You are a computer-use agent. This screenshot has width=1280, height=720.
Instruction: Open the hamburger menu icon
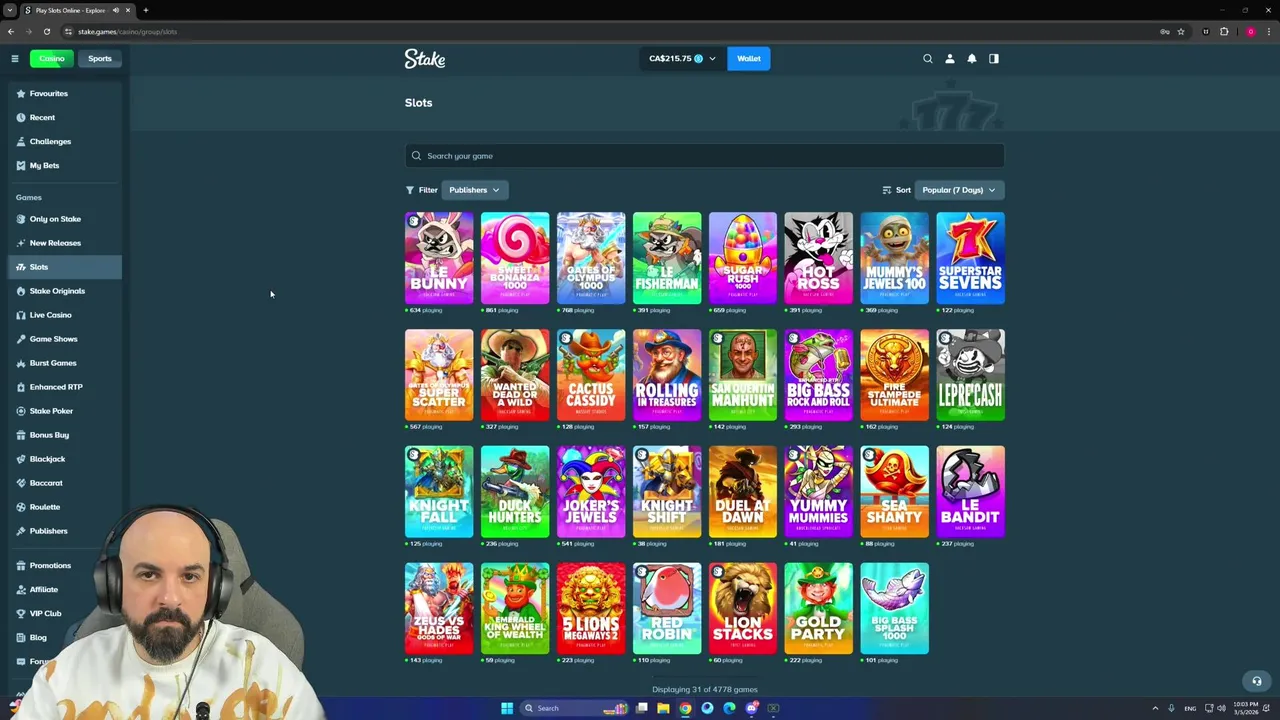pyautogui.click(x=15, y=59)
